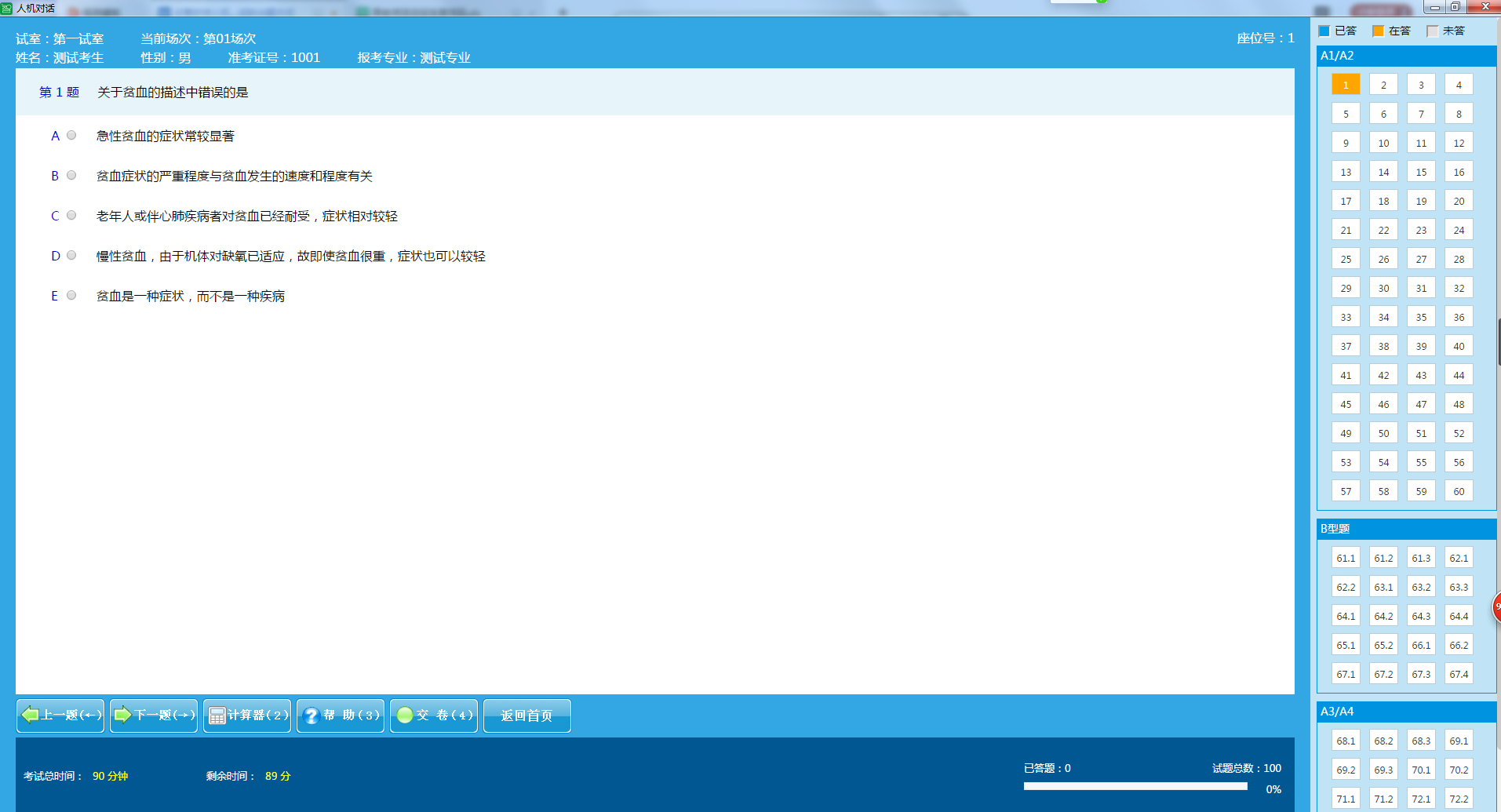This screenshot has width=1501, height=812.
Task: Go to previous question with left arrow button
Action: [60, 716]
